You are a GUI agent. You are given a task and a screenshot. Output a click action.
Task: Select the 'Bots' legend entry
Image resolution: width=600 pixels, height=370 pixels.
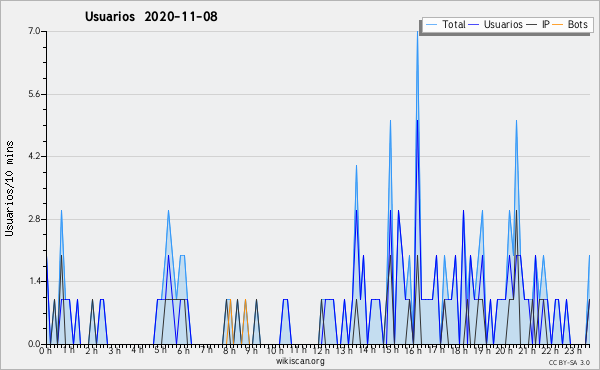tap(570, 24)
